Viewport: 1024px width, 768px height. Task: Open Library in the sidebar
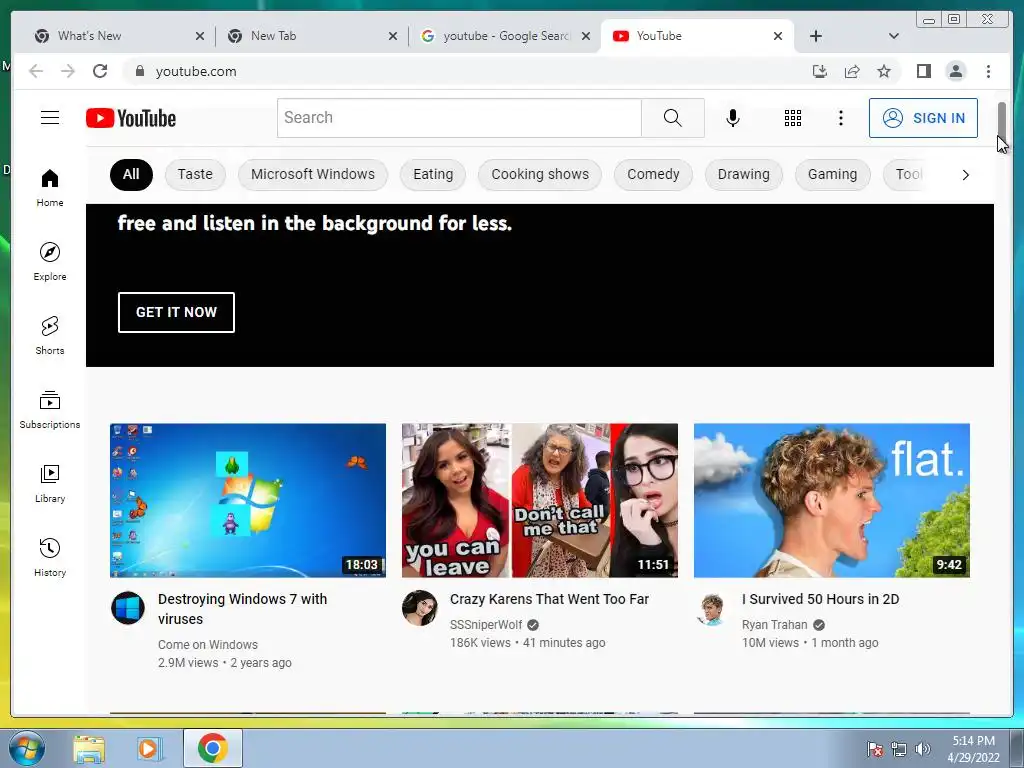point(50,483)
